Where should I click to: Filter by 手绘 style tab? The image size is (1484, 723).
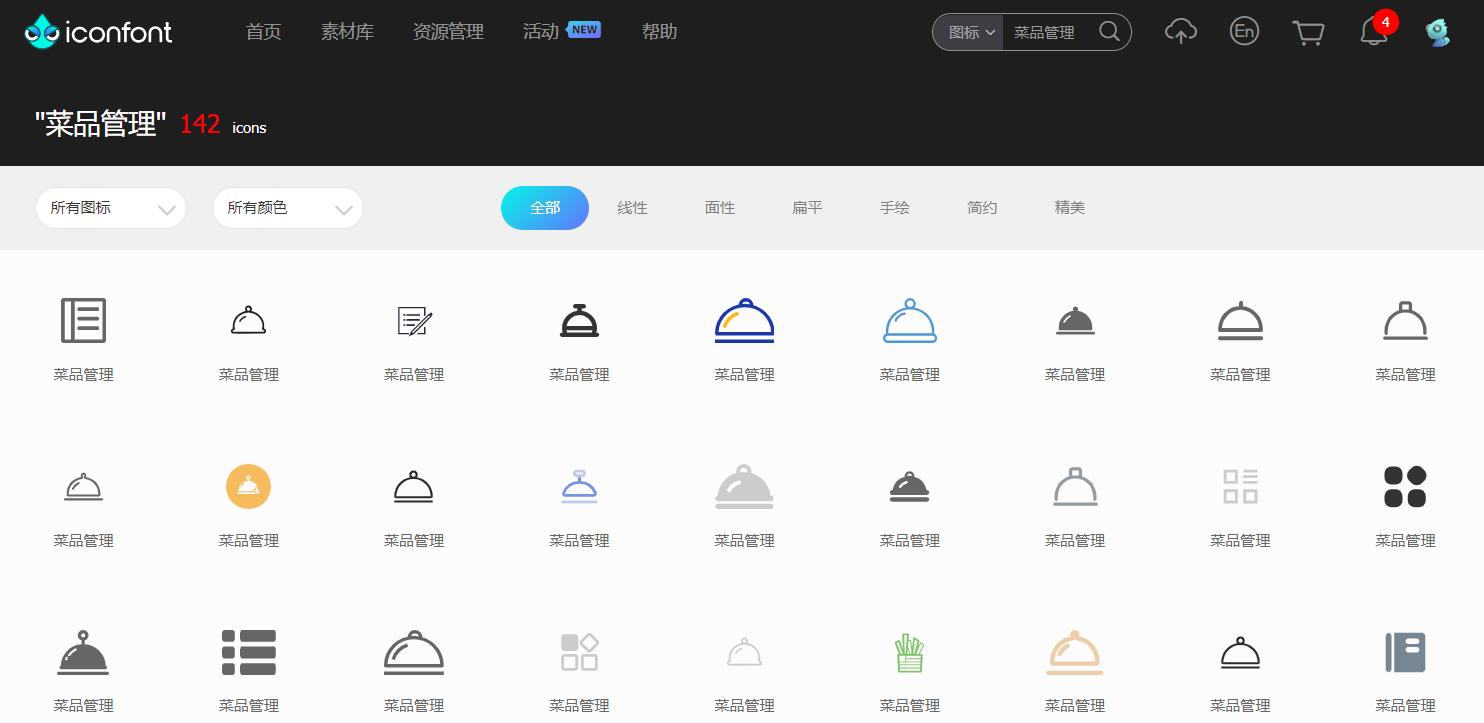894,208
